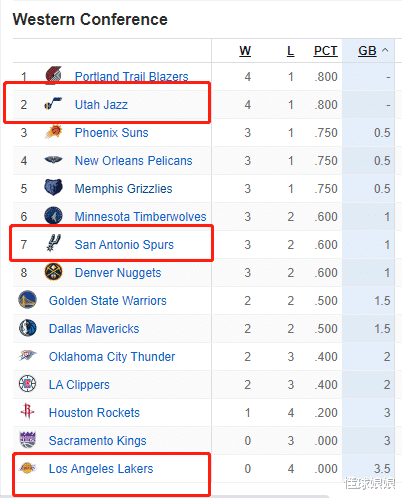402x498 pixels.
Task: Click the Los Angeles Lakers logo
Action: (x=27, y=468)
